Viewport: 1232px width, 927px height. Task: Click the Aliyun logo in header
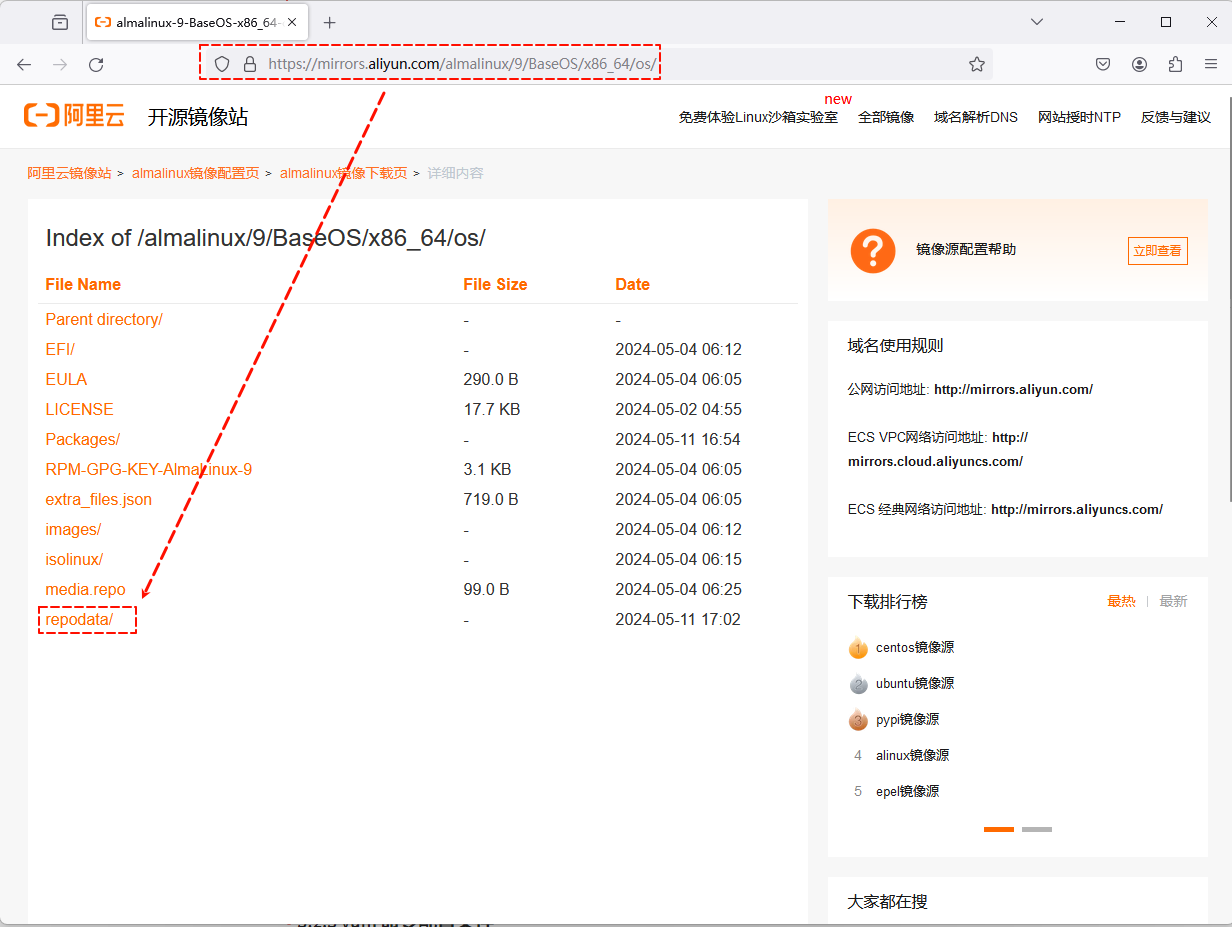point(74,116)
